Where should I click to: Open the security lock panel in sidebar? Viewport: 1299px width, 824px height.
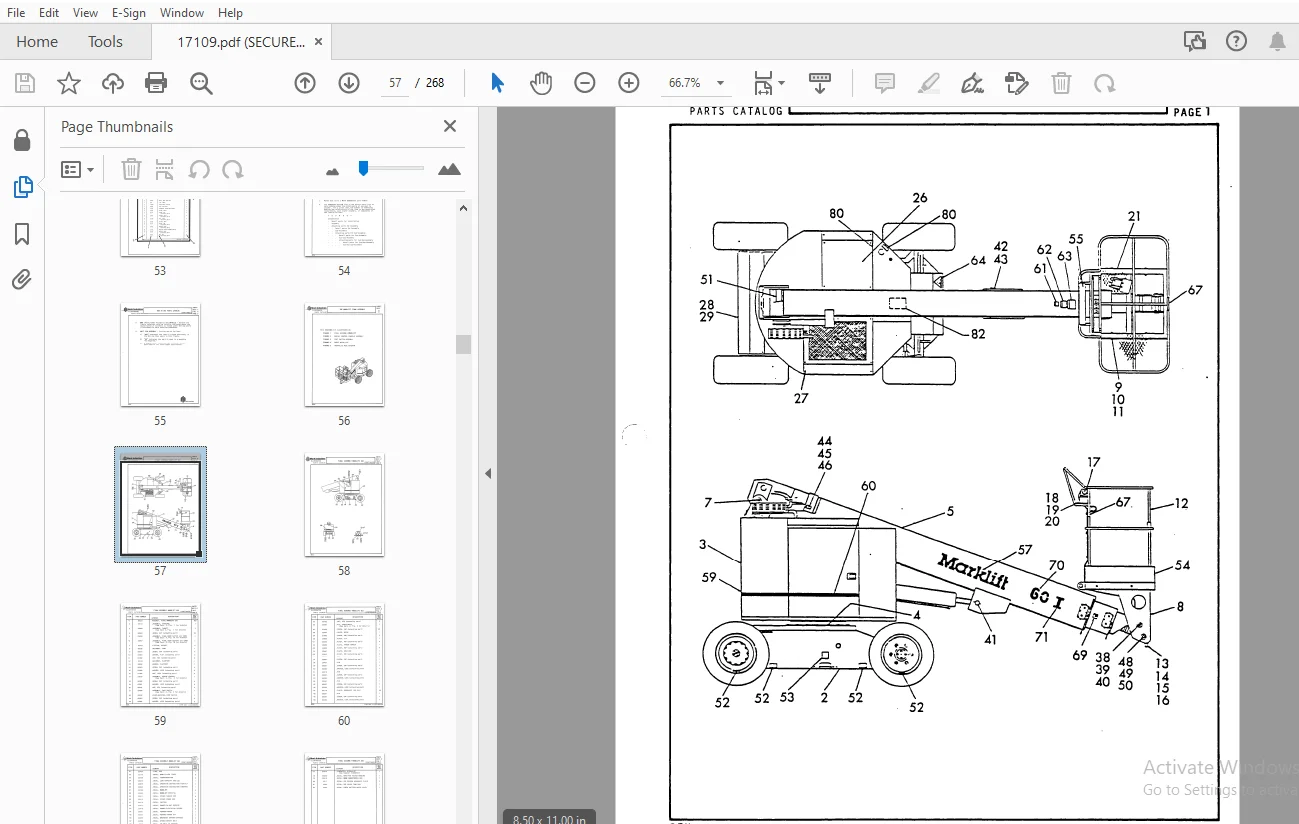pos(22,140)
